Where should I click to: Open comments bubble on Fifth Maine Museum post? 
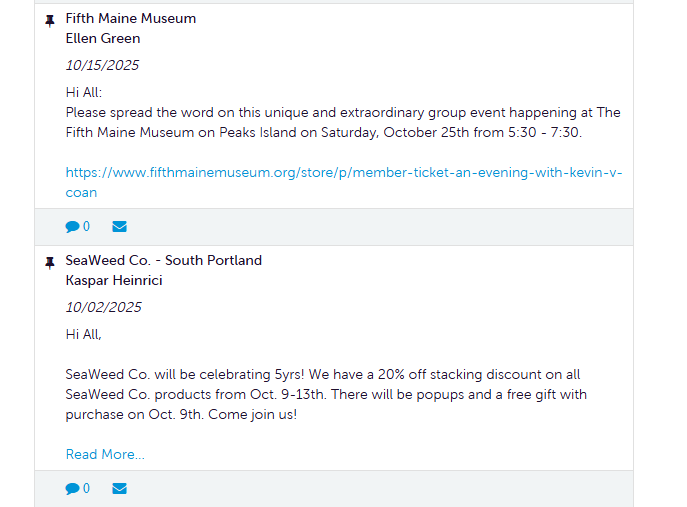click(x=72, y=227)
